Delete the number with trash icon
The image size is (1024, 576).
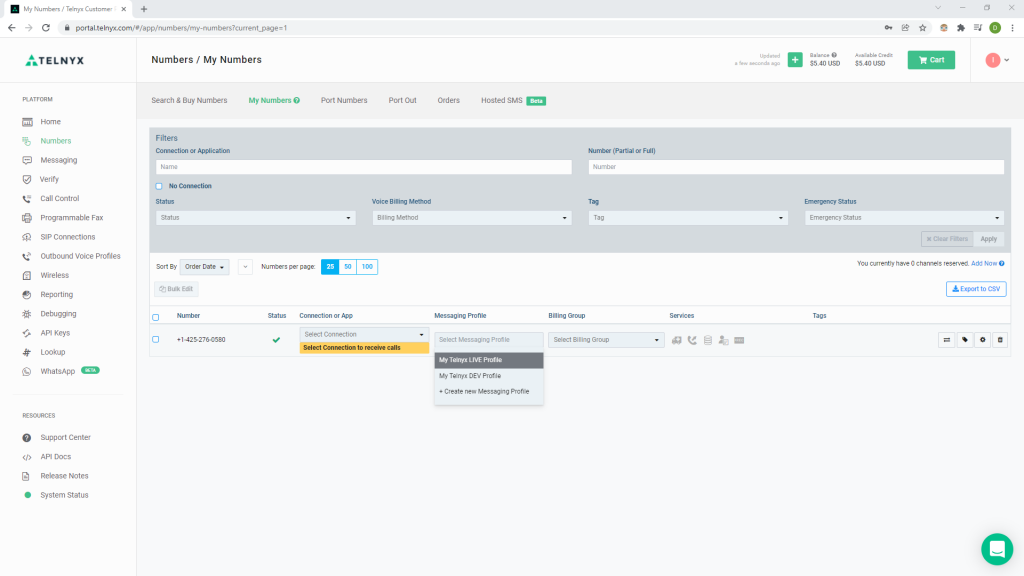(x=1000, y=340)
